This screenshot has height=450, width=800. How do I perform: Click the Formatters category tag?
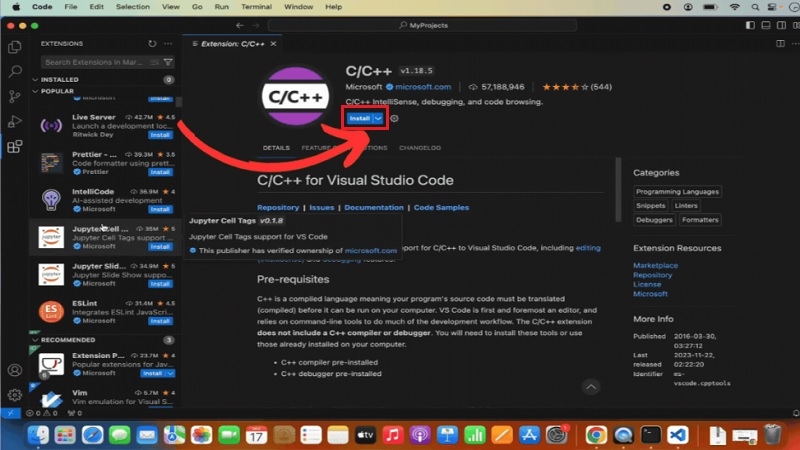click(700, 220)
